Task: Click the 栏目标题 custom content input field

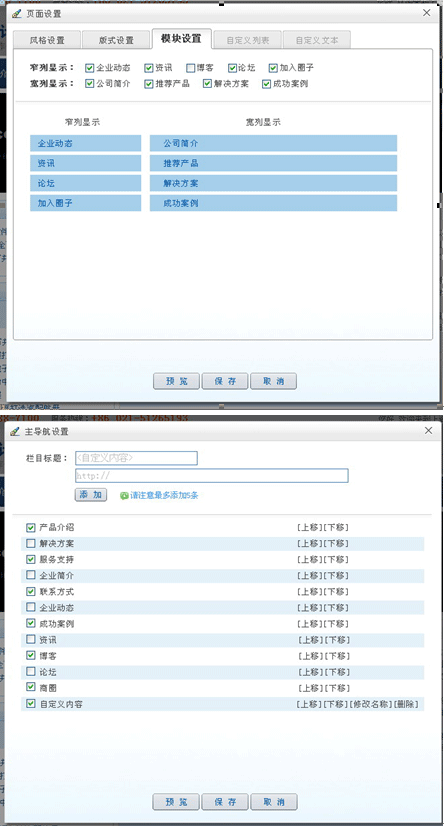Action: pos(136,458)
